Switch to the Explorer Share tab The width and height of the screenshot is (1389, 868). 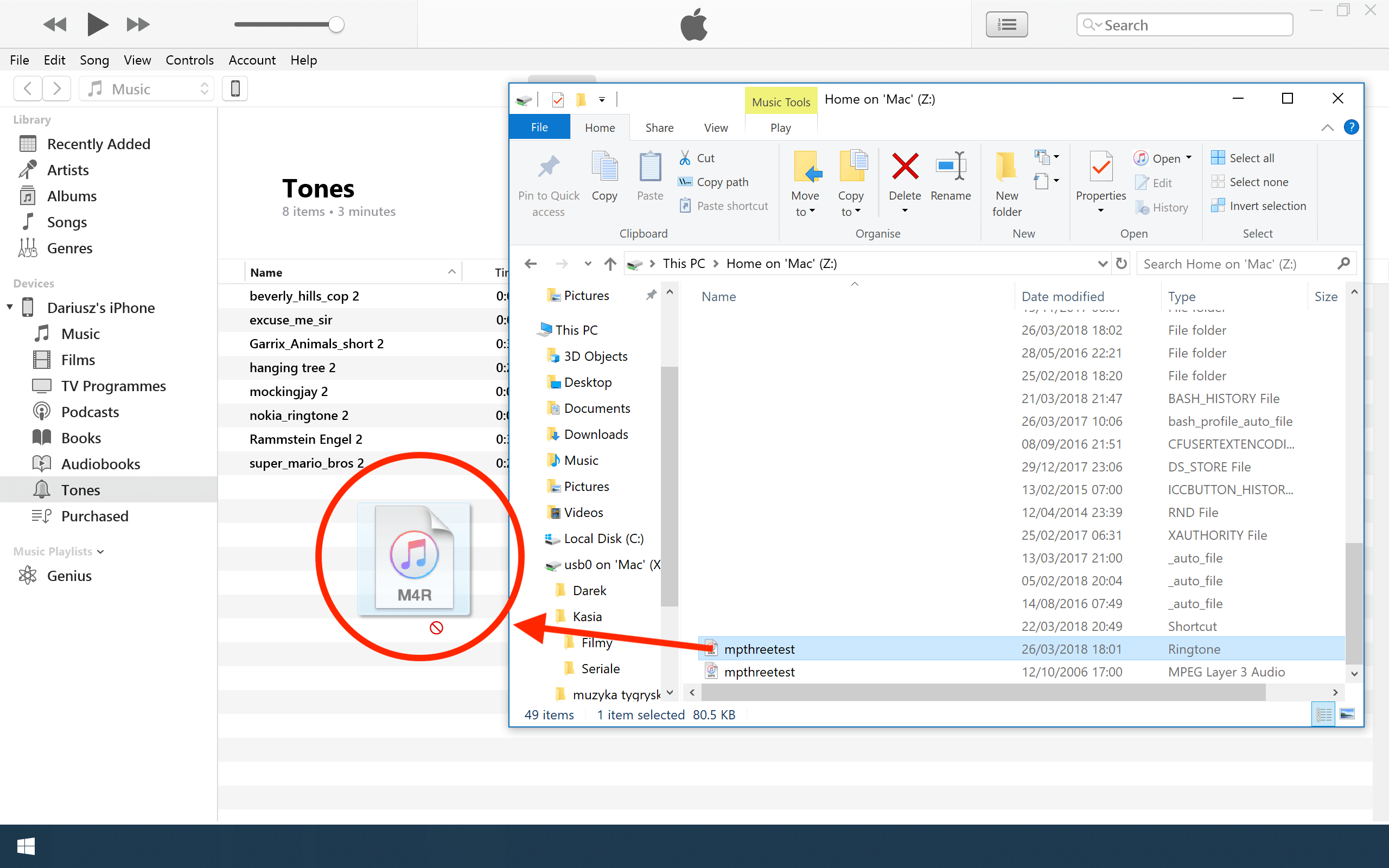click(x=659, y=127)
